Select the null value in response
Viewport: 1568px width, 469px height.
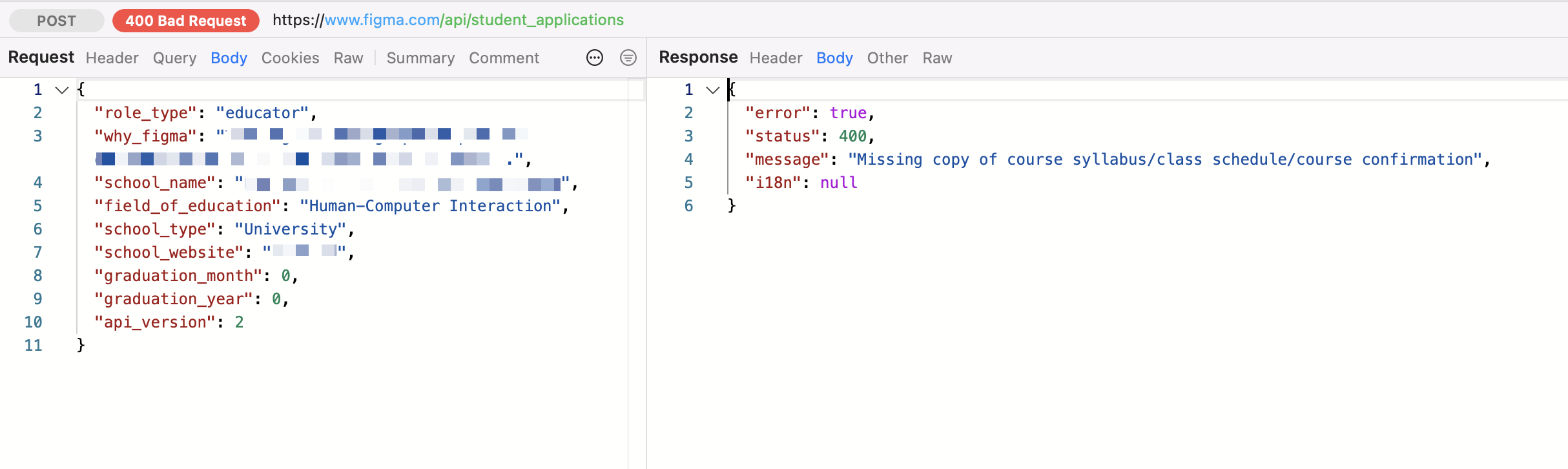tap(838, 183)
